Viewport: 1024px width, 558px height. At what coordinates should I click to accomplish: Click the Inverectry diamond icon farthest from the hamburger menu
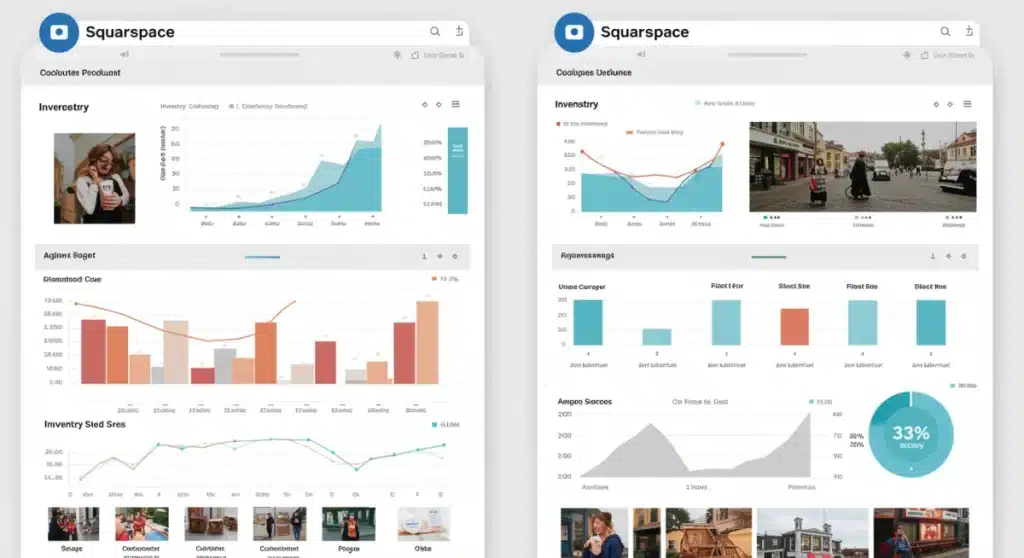424,105
